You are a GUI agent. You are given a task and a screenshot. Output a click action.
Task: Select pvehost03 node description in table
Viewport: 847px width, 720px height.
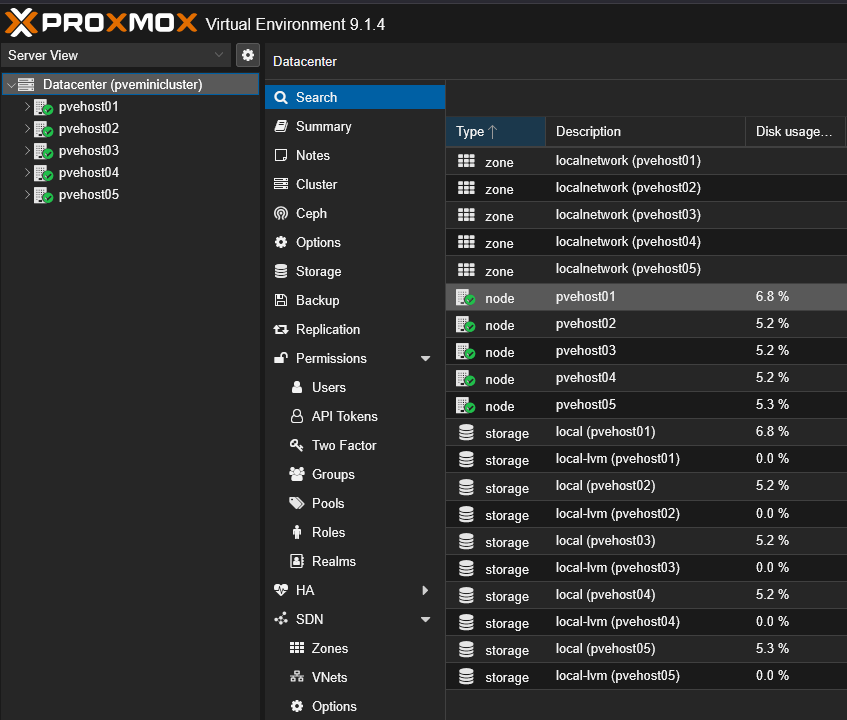(586, 351)
